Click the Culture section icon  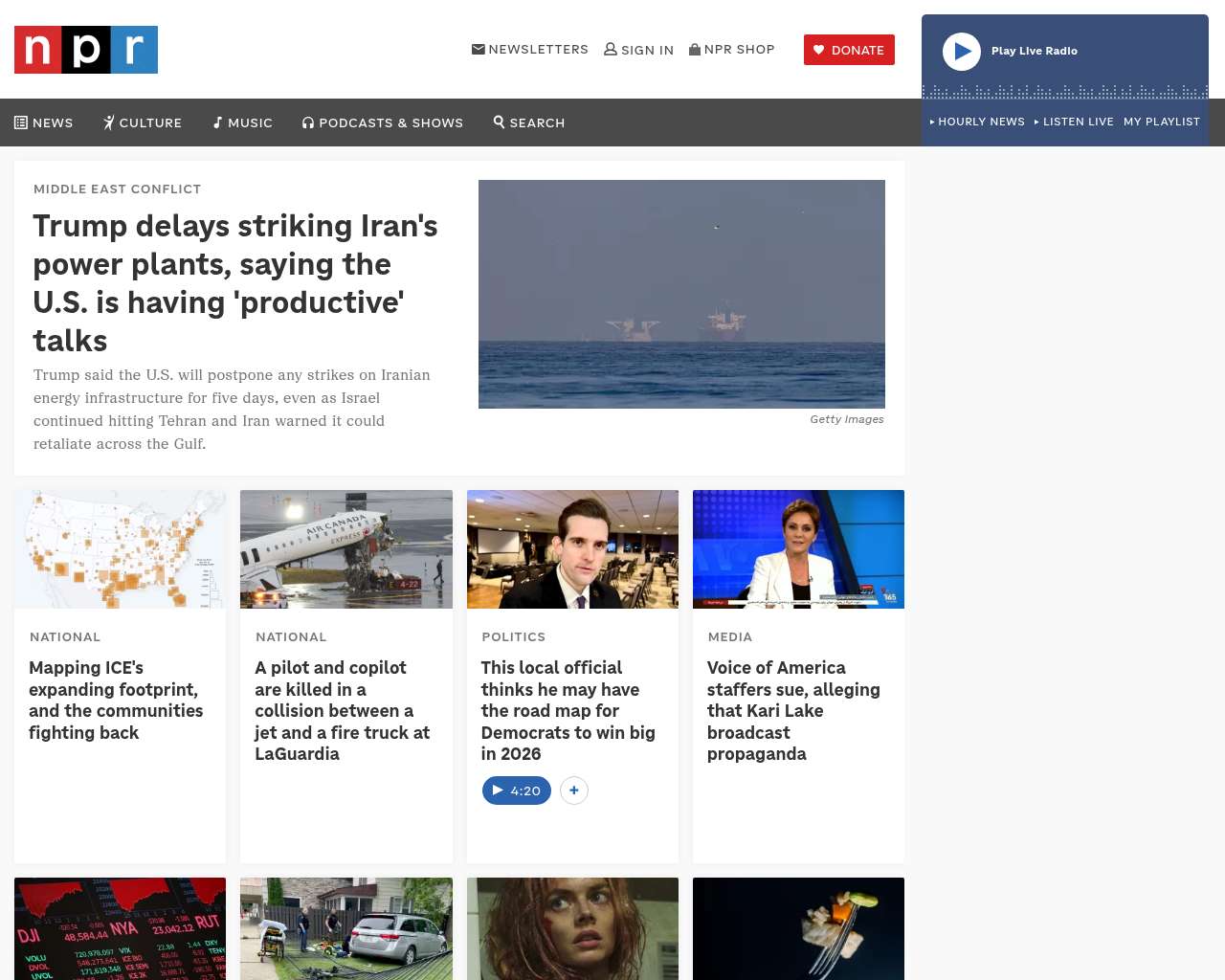point(109,122)
